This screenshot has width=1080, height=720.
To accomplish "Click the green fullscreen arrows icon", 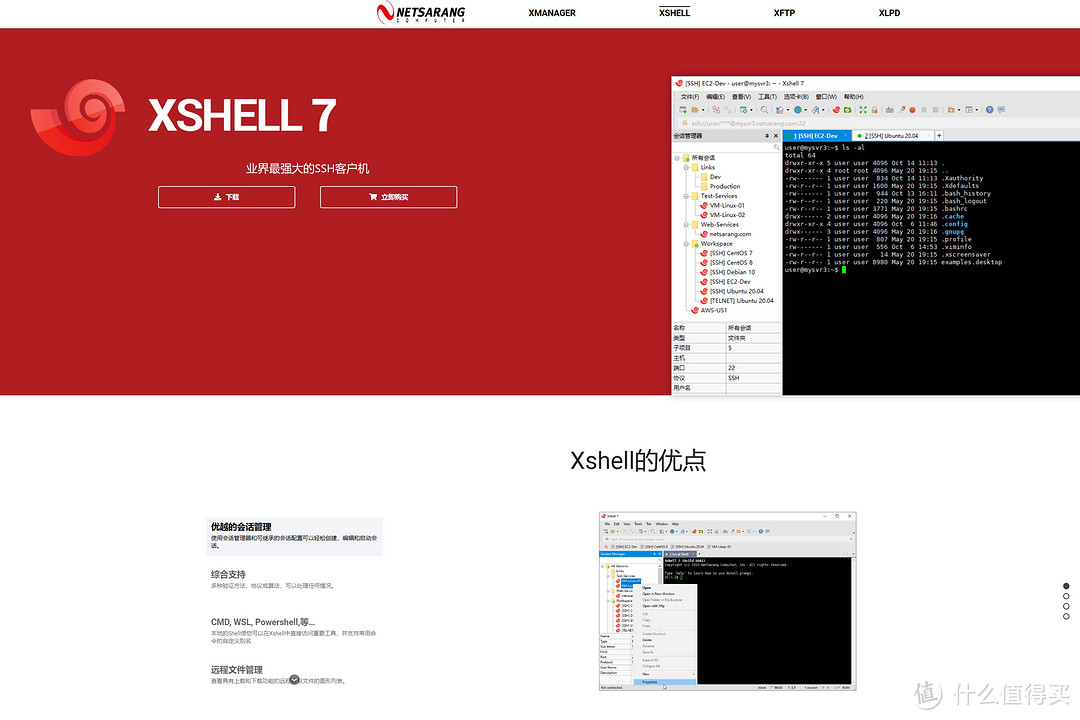I will click(863, 110).
